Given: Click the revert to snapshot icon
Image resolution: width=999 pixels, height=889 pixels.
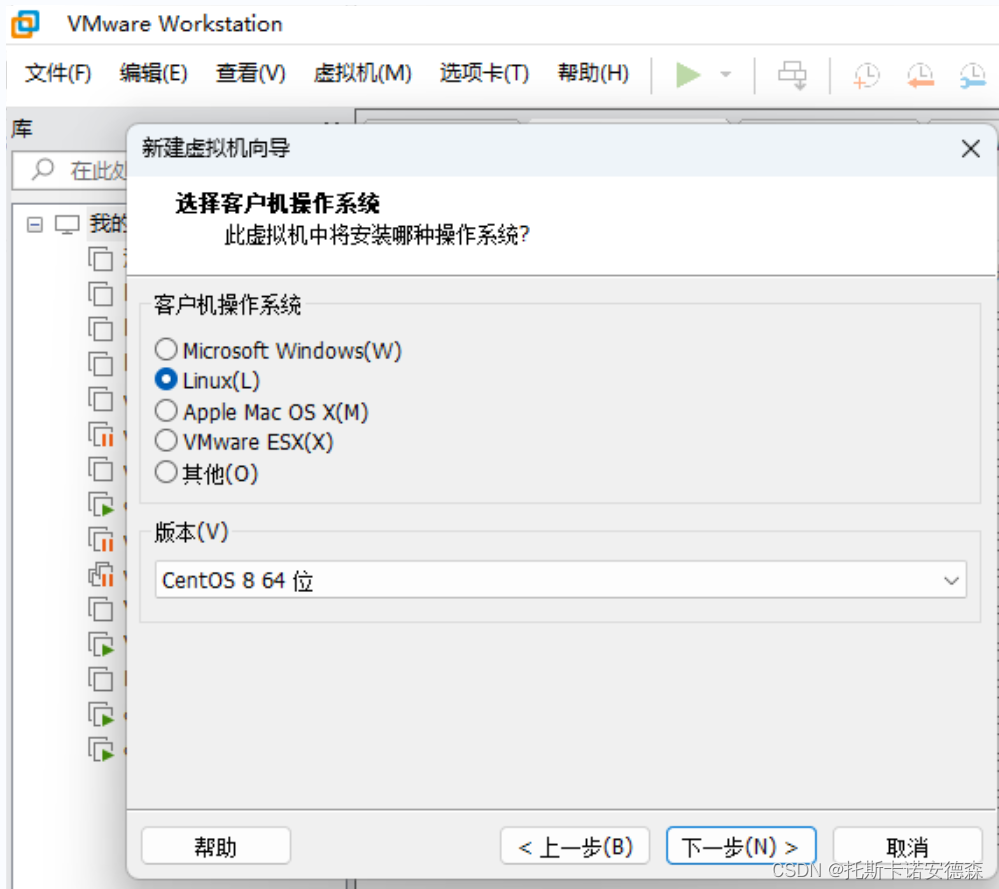Looking at the screenshot, I should (x=921, y=75).
